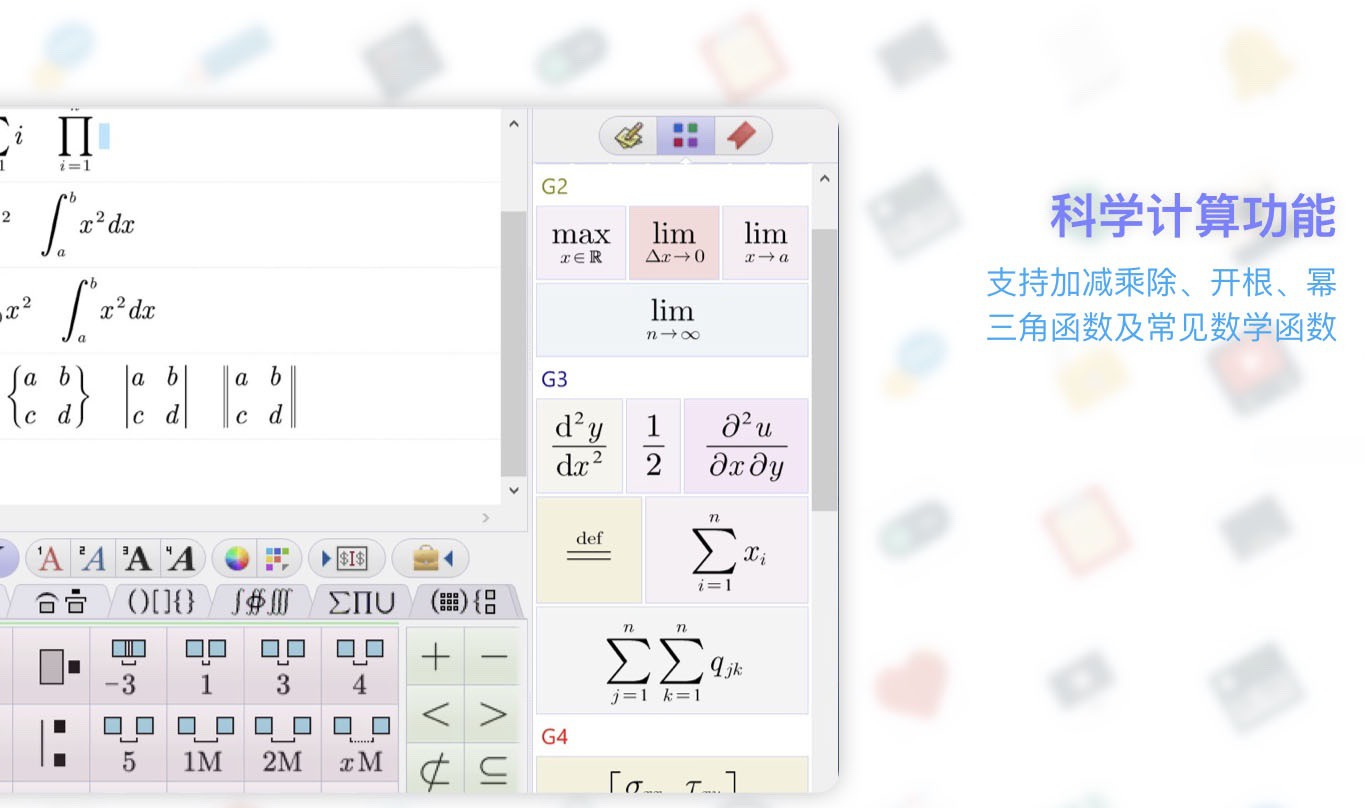Toggle the $I$ inline math mode button
The image size is (1365, 808).
pos(345,559)
